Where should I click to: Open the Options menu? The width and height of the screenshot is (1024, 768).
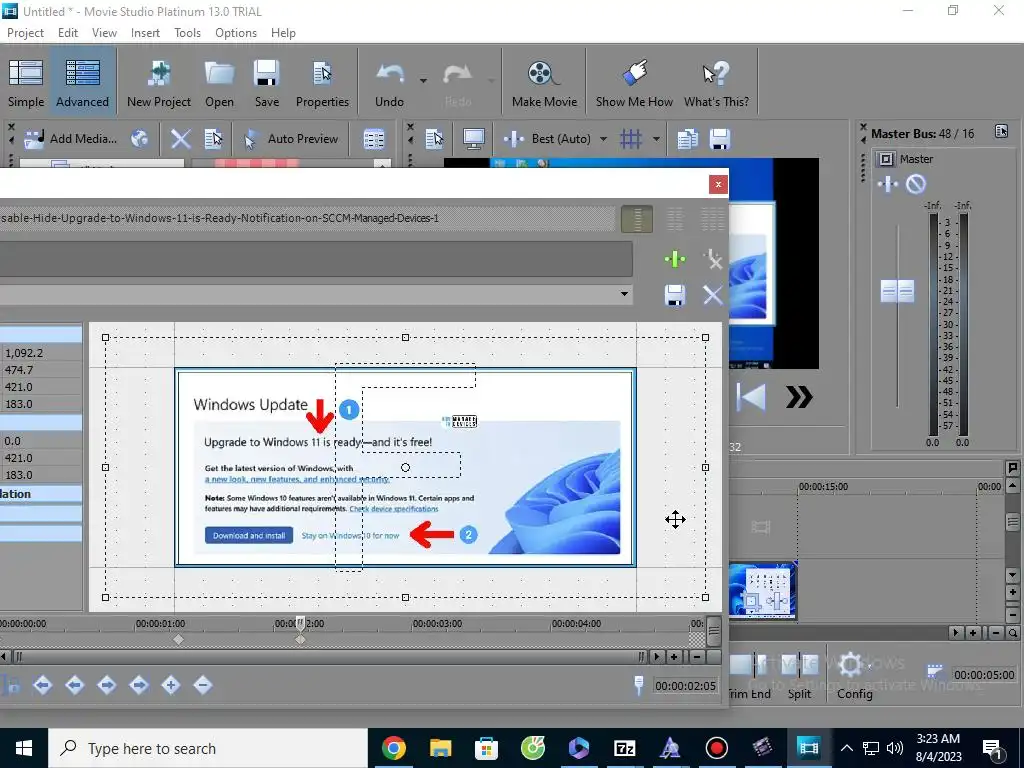click(x=236, y=33)
